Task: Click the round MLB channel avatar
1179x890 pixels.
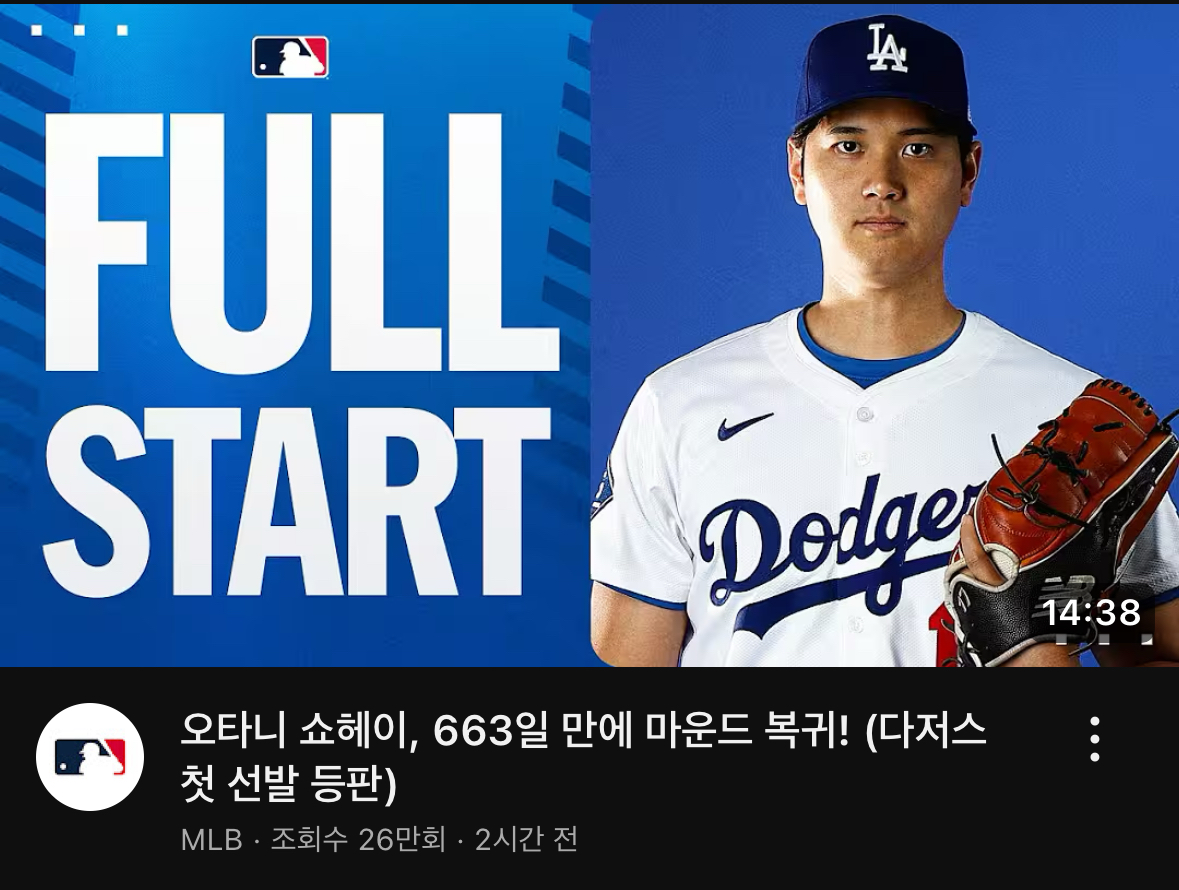Action: pyautogui.click(x=90, y=757)
